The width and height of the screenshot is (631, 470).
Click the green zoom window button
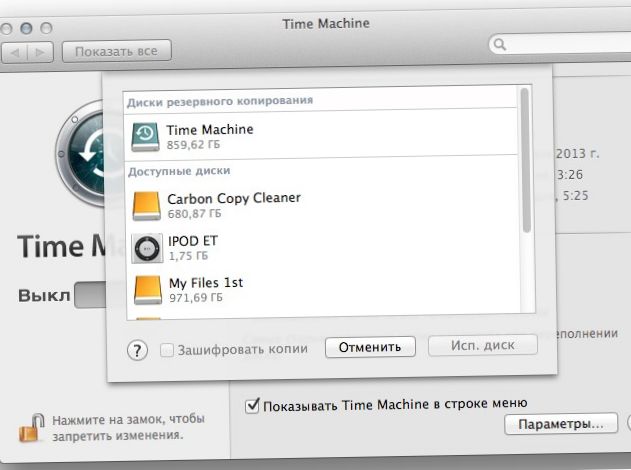(46, 28)
